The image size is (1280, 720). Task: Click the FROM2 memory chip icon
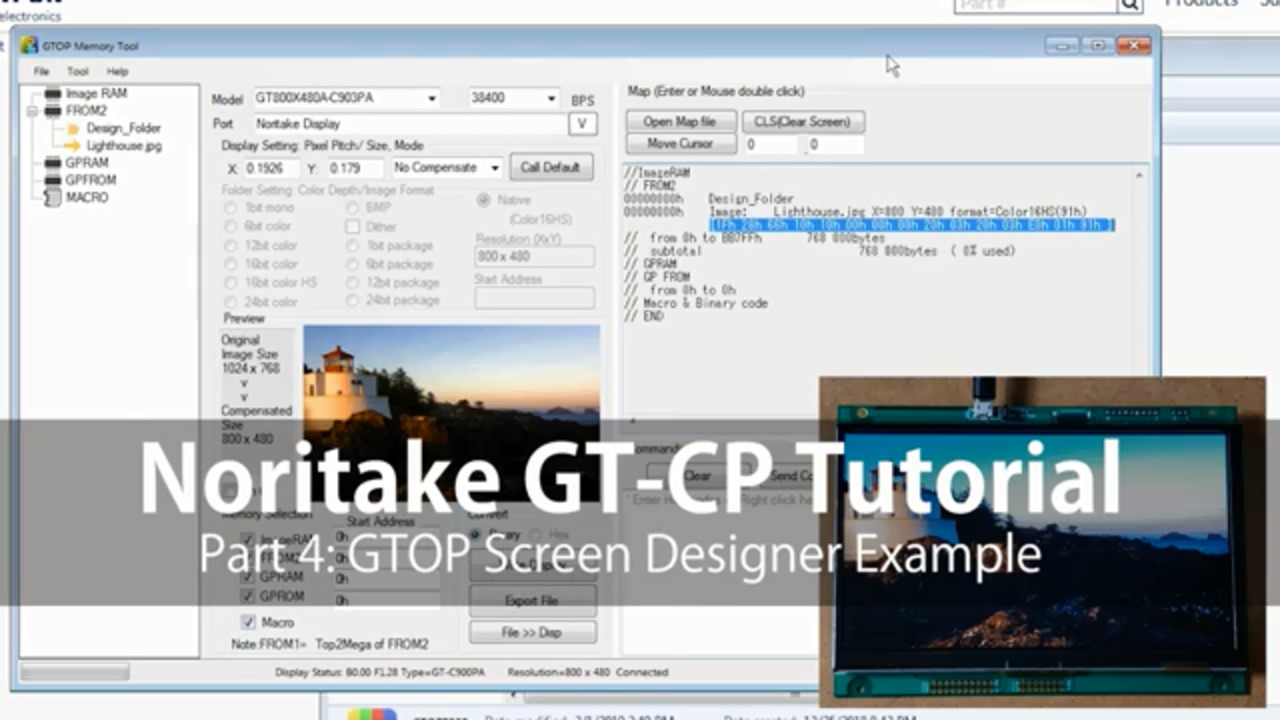53,111
